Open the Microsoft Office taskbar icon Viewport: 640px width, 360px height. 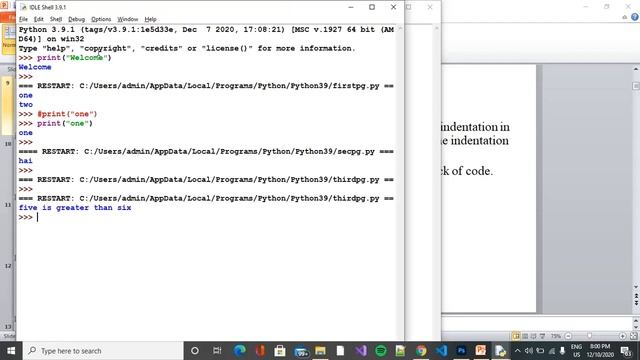click(260, 351)
